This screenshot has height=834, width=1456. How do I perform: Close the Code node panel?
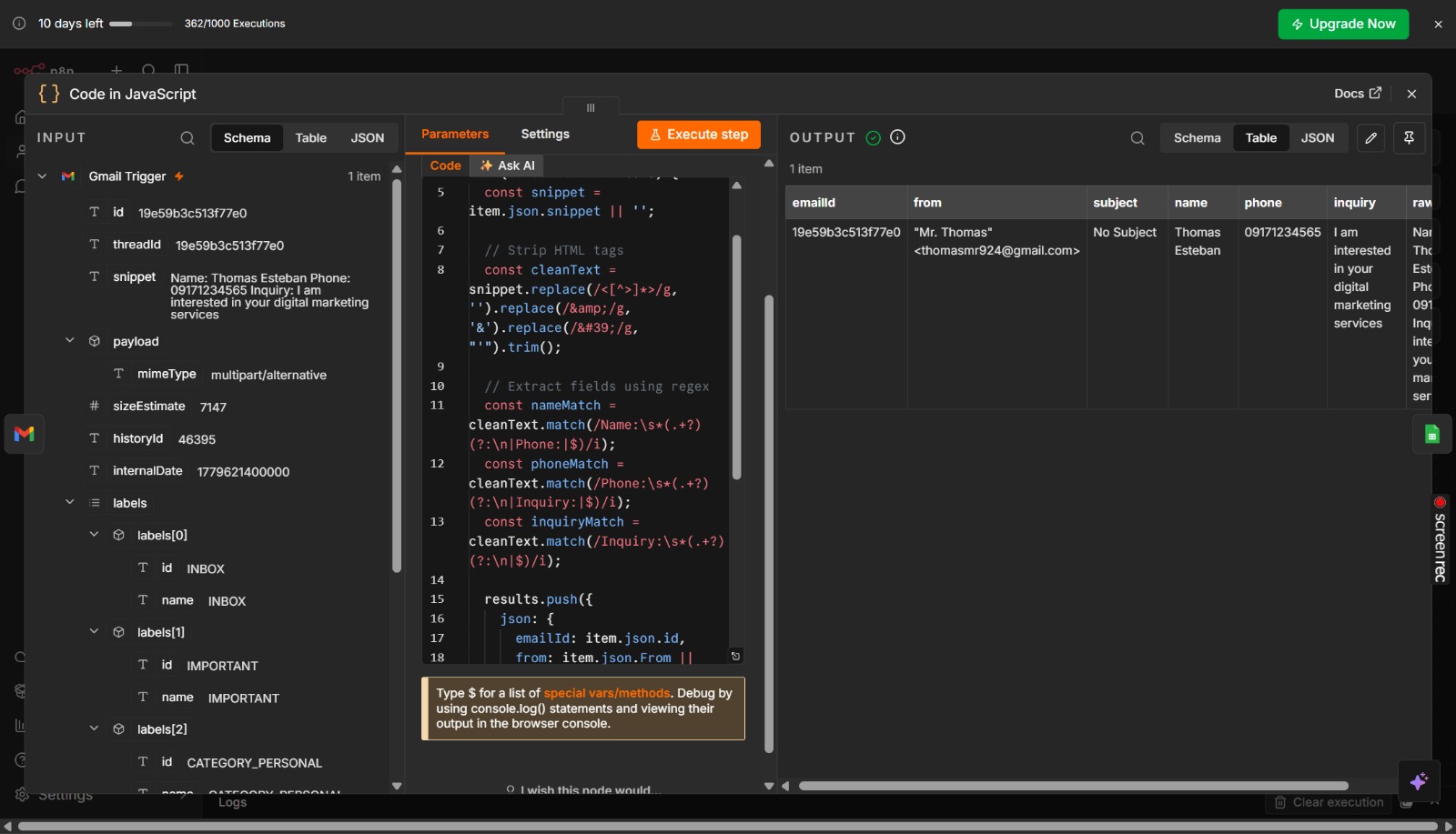pos(1411,94)
